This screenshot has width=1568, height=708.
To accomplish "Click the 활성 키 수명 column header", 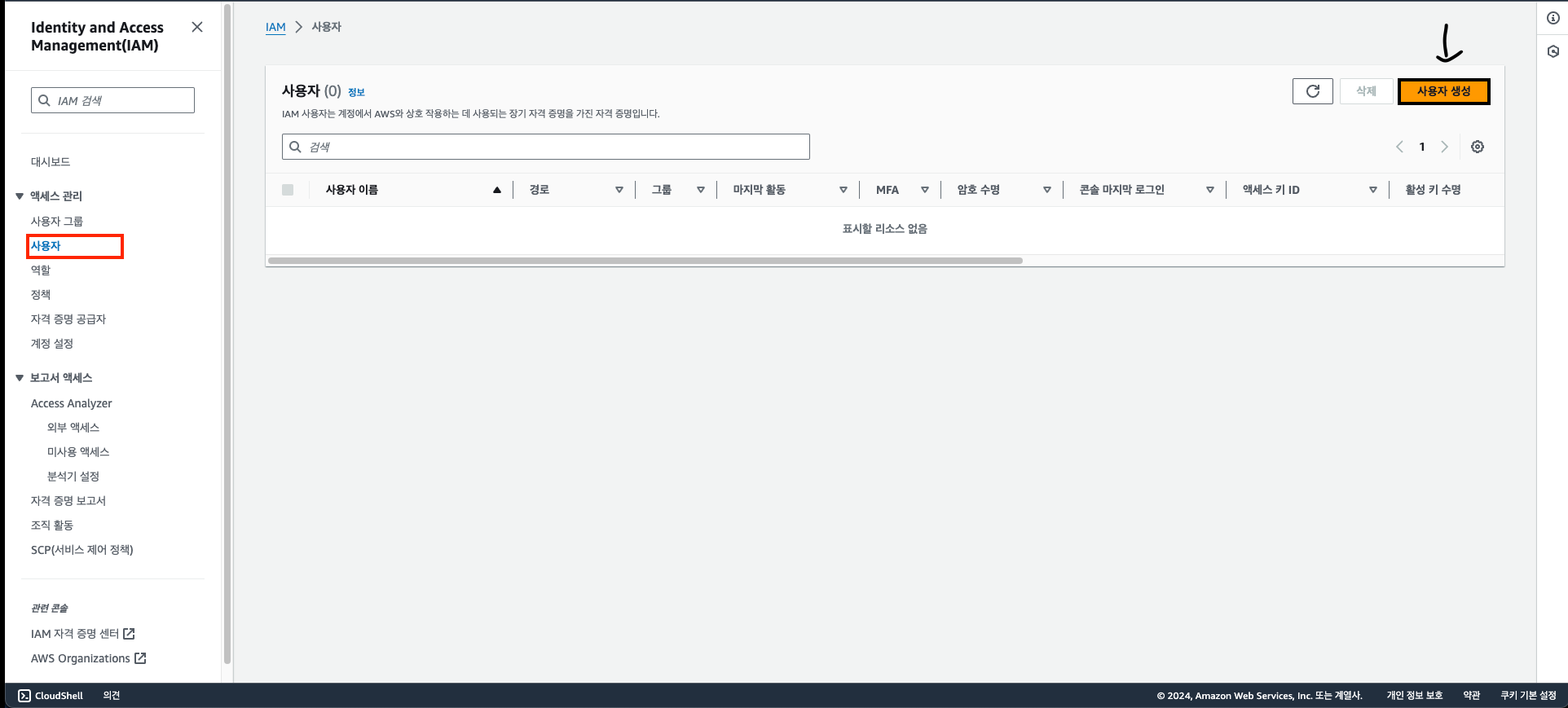I will pos(1433,190).
